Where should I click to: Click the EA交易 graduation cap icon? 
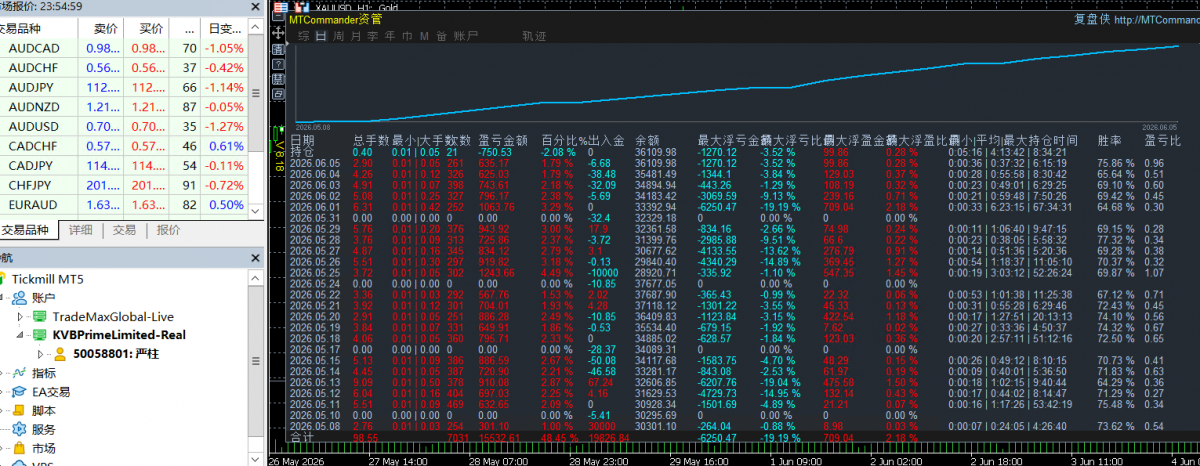(x=19, y=392)
